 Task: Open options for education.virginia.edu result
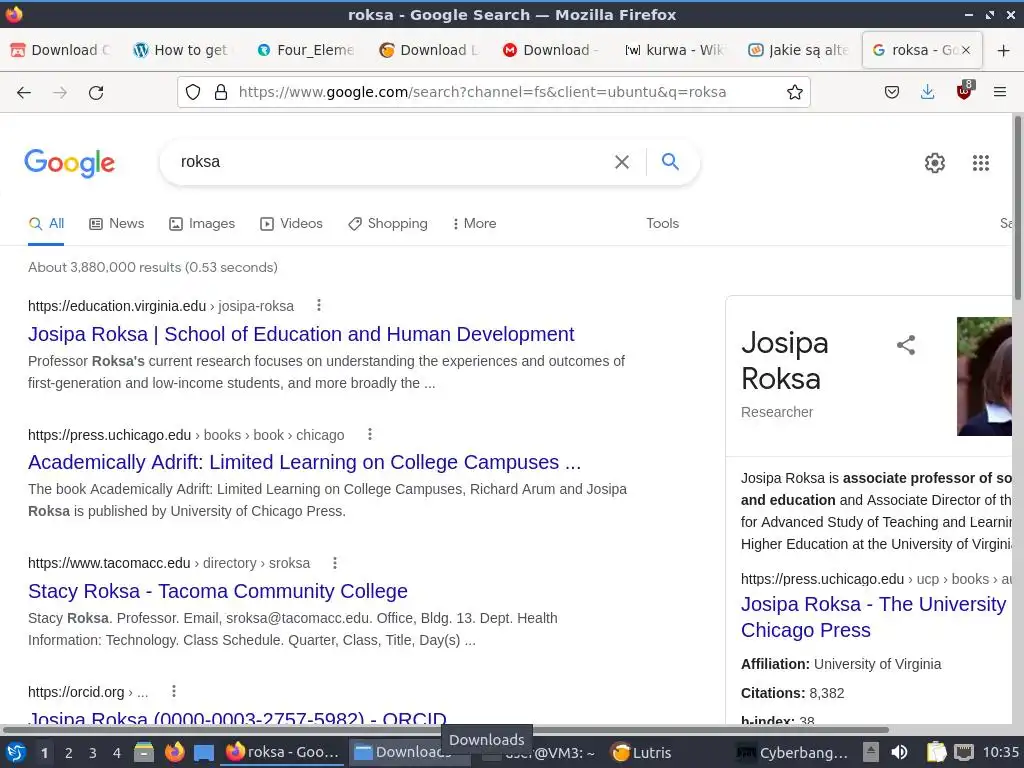click(319, 305)
